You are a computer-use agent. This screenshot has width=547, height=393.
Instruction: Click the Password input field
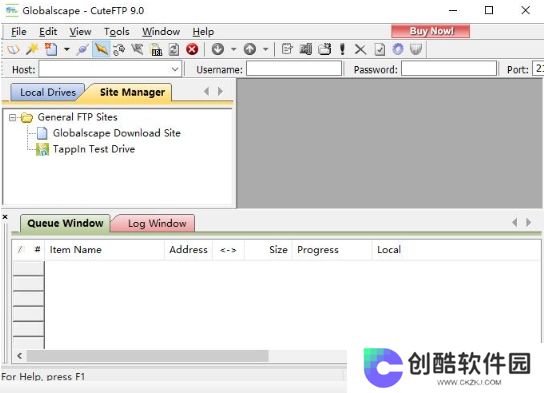pos(449,69)
